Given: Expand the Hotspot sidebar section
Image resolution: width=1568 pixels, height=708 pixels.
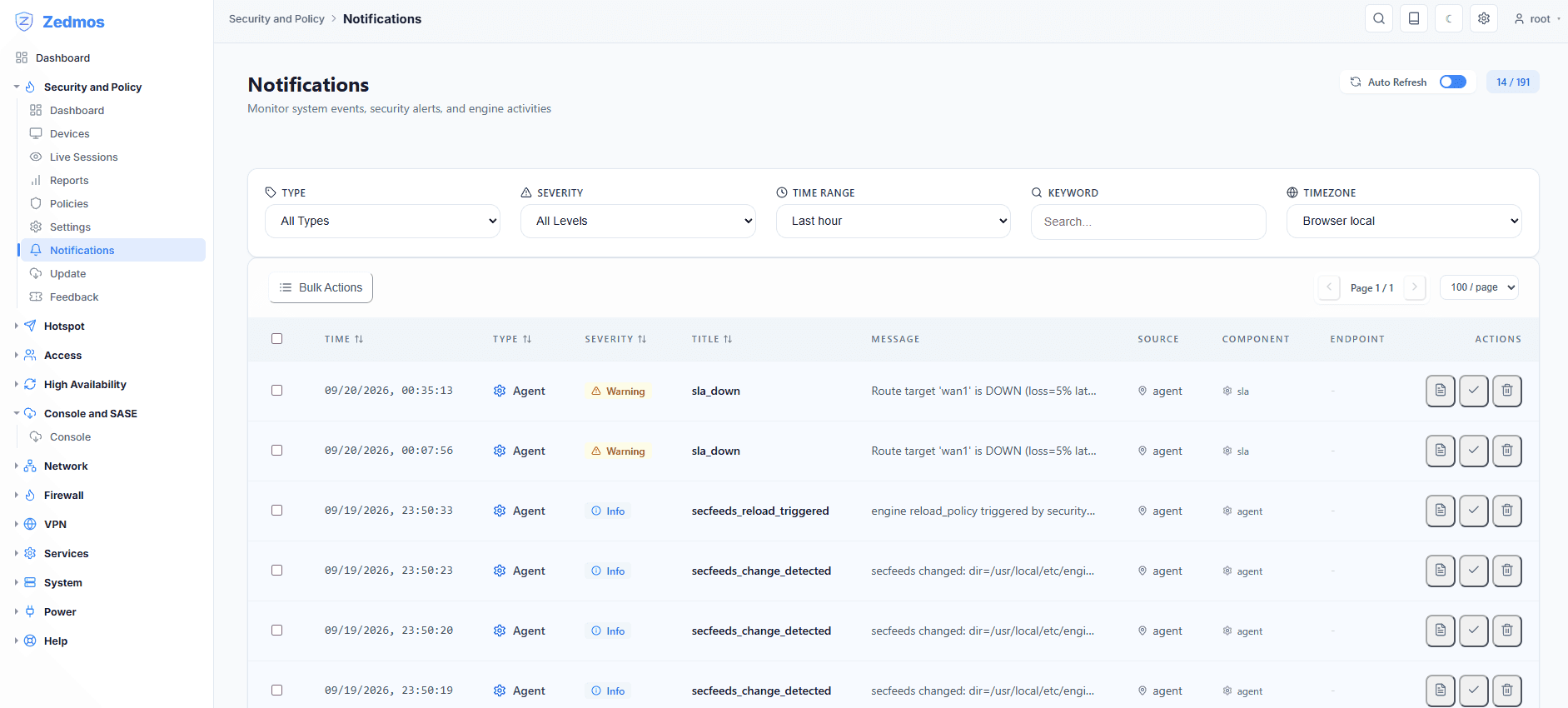Looking at the screenshot, I should (x=64, y=326).
